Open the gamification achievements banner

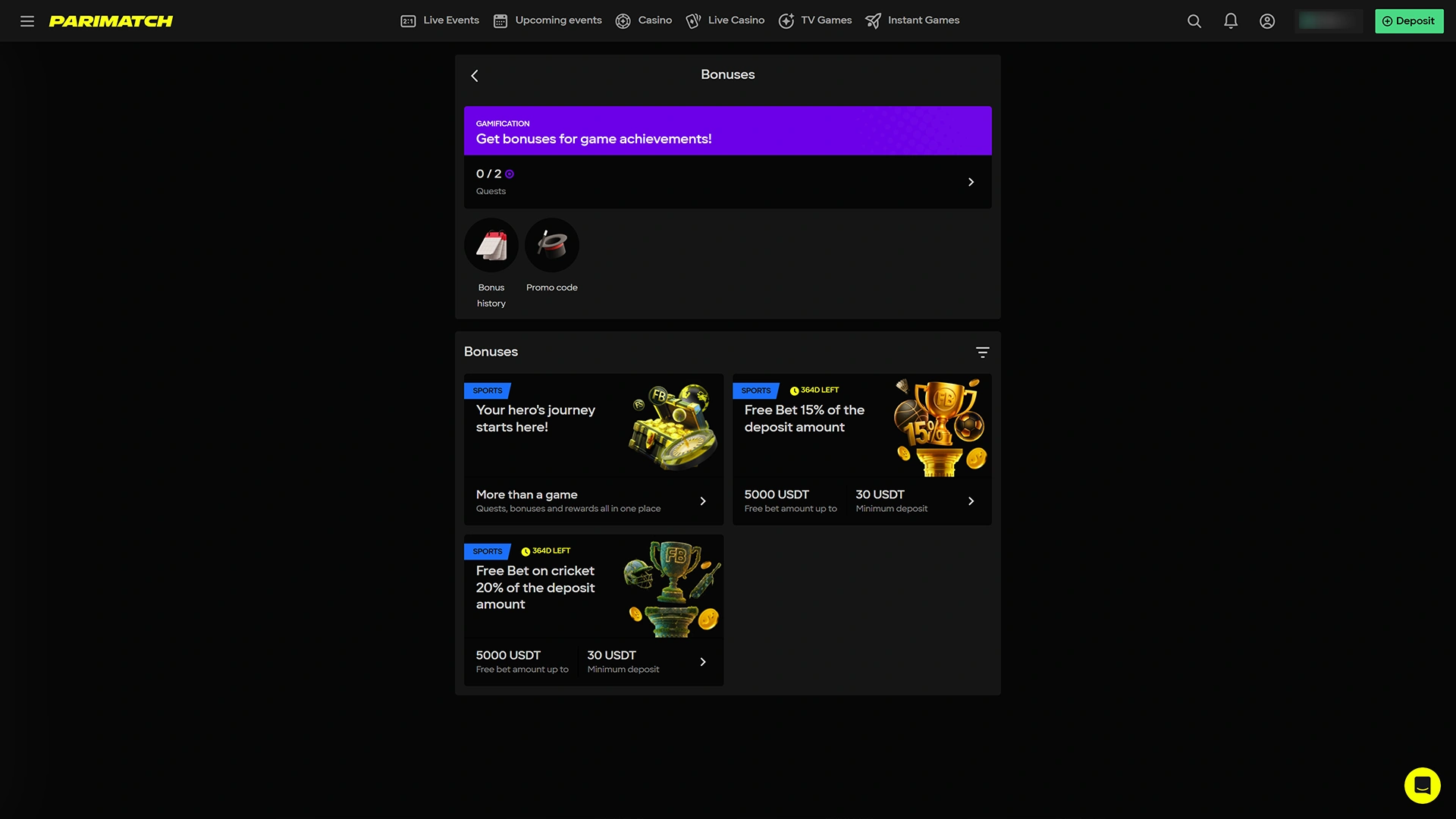tap(727, 130)
